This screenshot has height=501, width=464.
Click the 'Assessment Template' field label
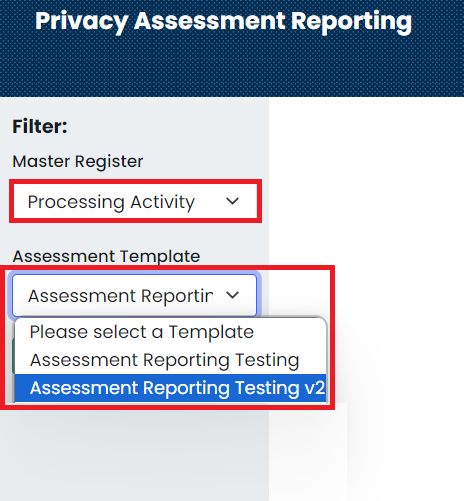[106, 256]
